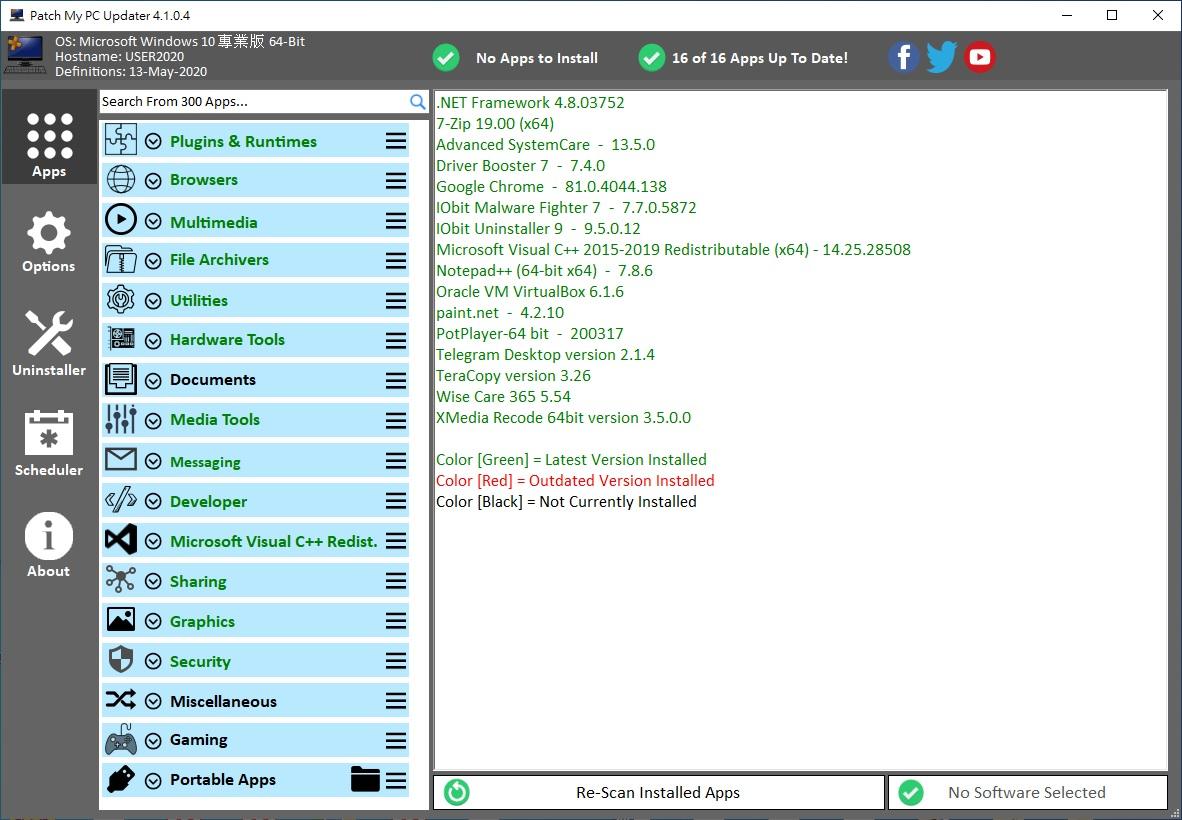Click the 16 of 16 Apps Up To Date status

pyautogui.click(x=743, y=58)
